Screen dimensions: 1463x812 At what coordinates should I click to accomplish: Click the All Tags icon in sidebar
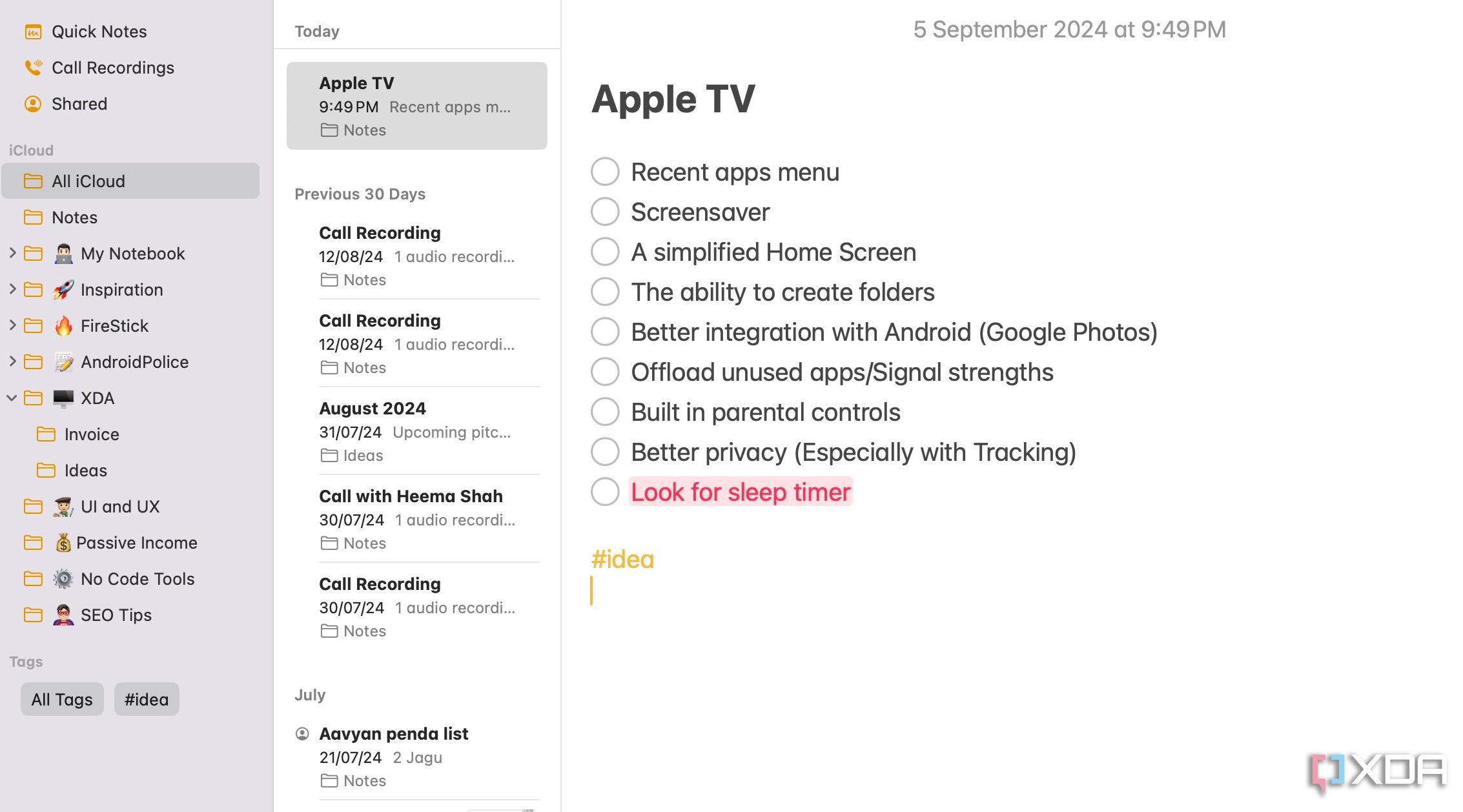click(62, 699)
